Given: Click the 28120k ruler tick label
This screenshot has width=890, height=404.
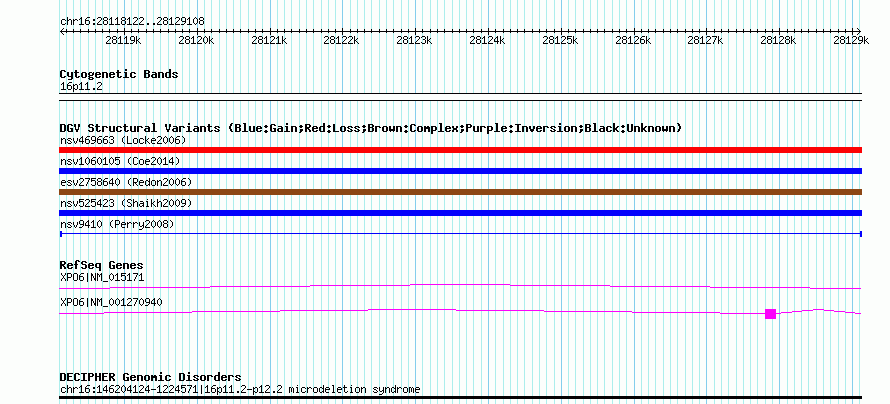Looking at the screenshot, I should point(196,40).
